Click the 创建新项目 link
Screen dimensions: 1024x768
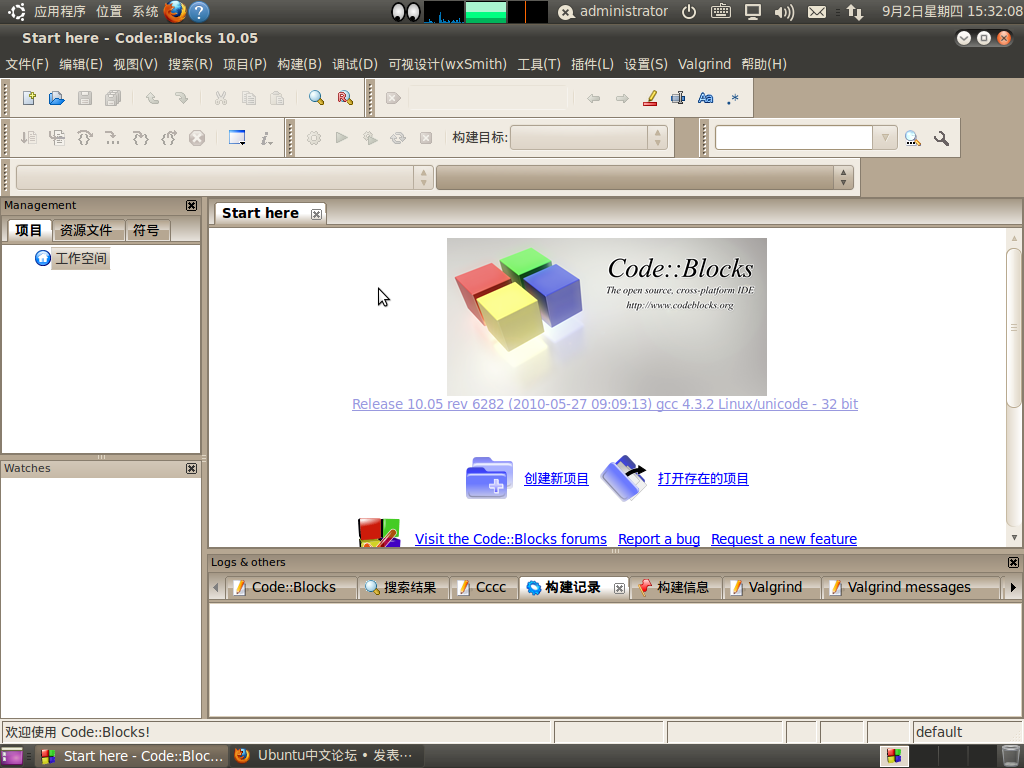coord(556,479)
